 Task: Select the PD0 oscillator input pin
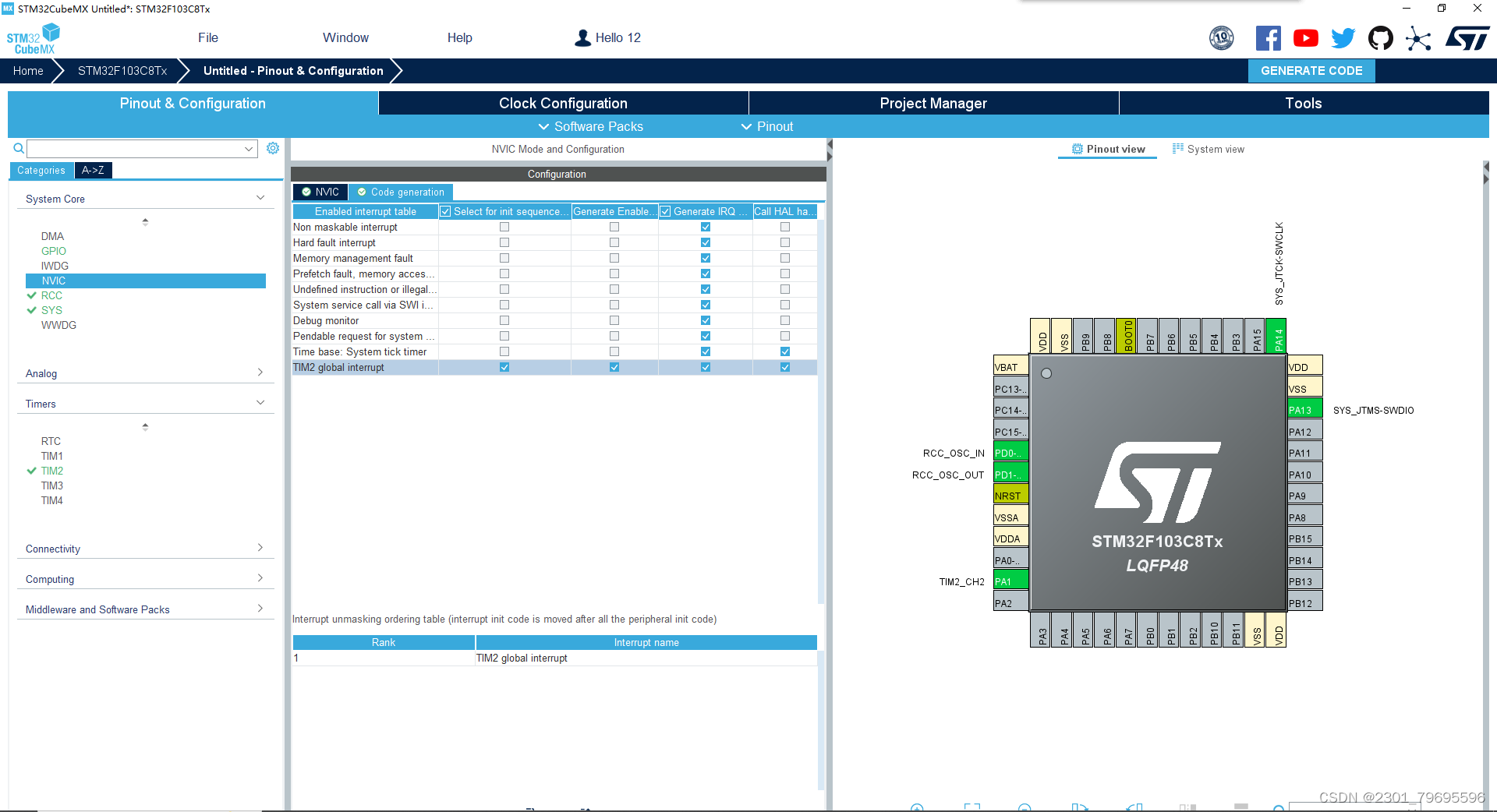click(x=1010, y=453)
